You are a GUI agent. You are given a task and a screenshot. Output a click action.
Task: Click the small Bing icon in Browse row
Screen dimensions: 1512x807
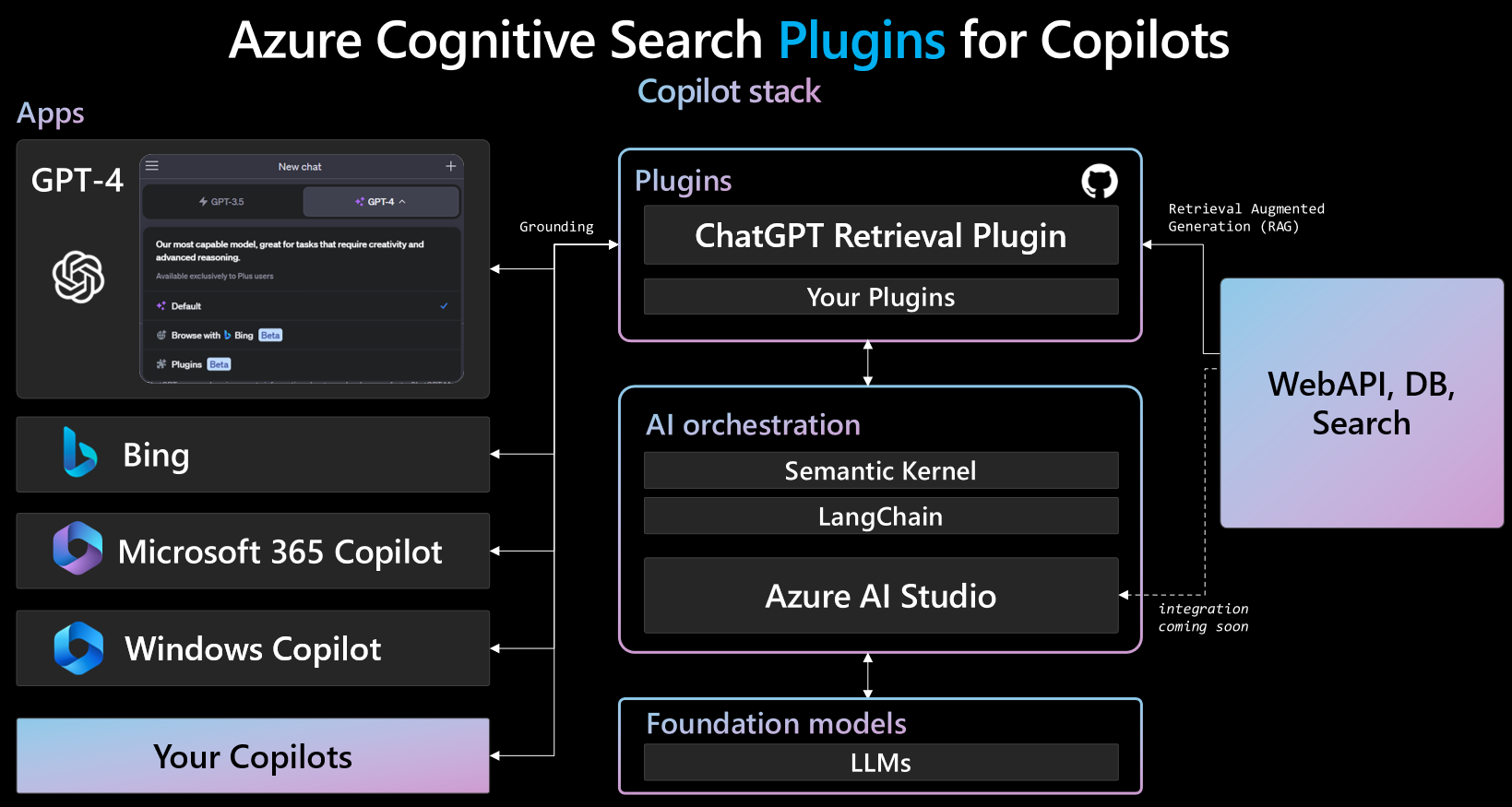228,335
